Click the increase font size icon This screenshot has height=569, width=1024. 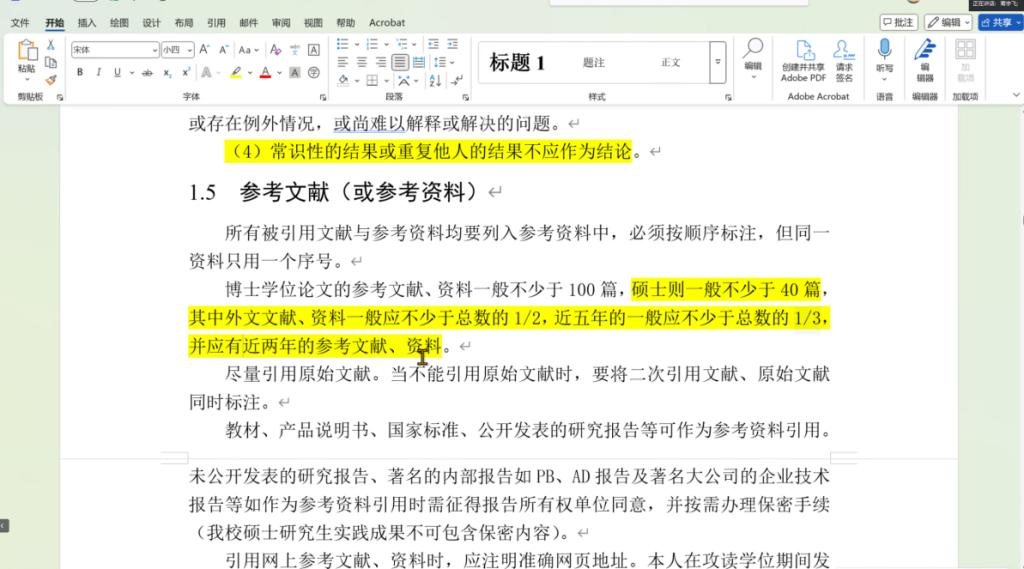pyautogui.click(x=204, y=49)
